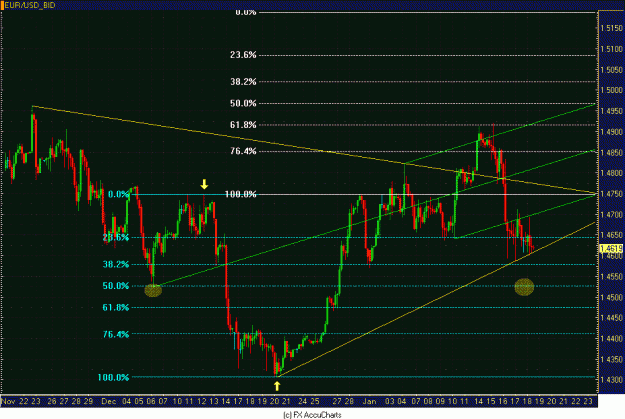Click the 1.4450 price axis label
Screen dimensions: 625x419
pyautogui.click(x=611, y=318)
